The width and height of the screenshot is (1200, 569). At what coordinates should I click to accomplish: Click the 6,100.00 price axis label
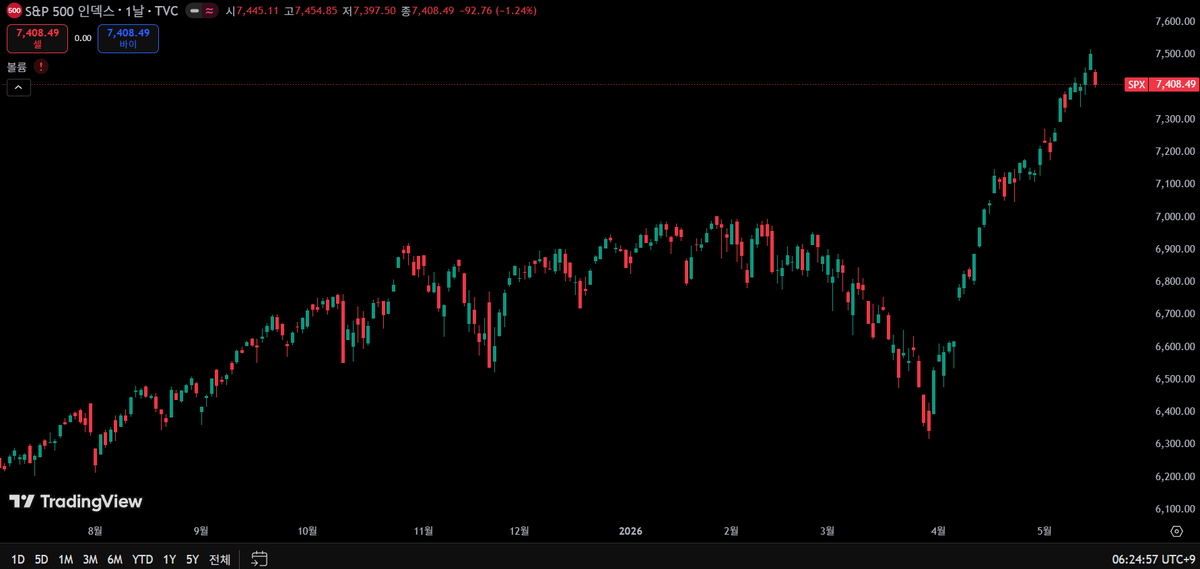pyautogui.click(x=1175, y=509)
